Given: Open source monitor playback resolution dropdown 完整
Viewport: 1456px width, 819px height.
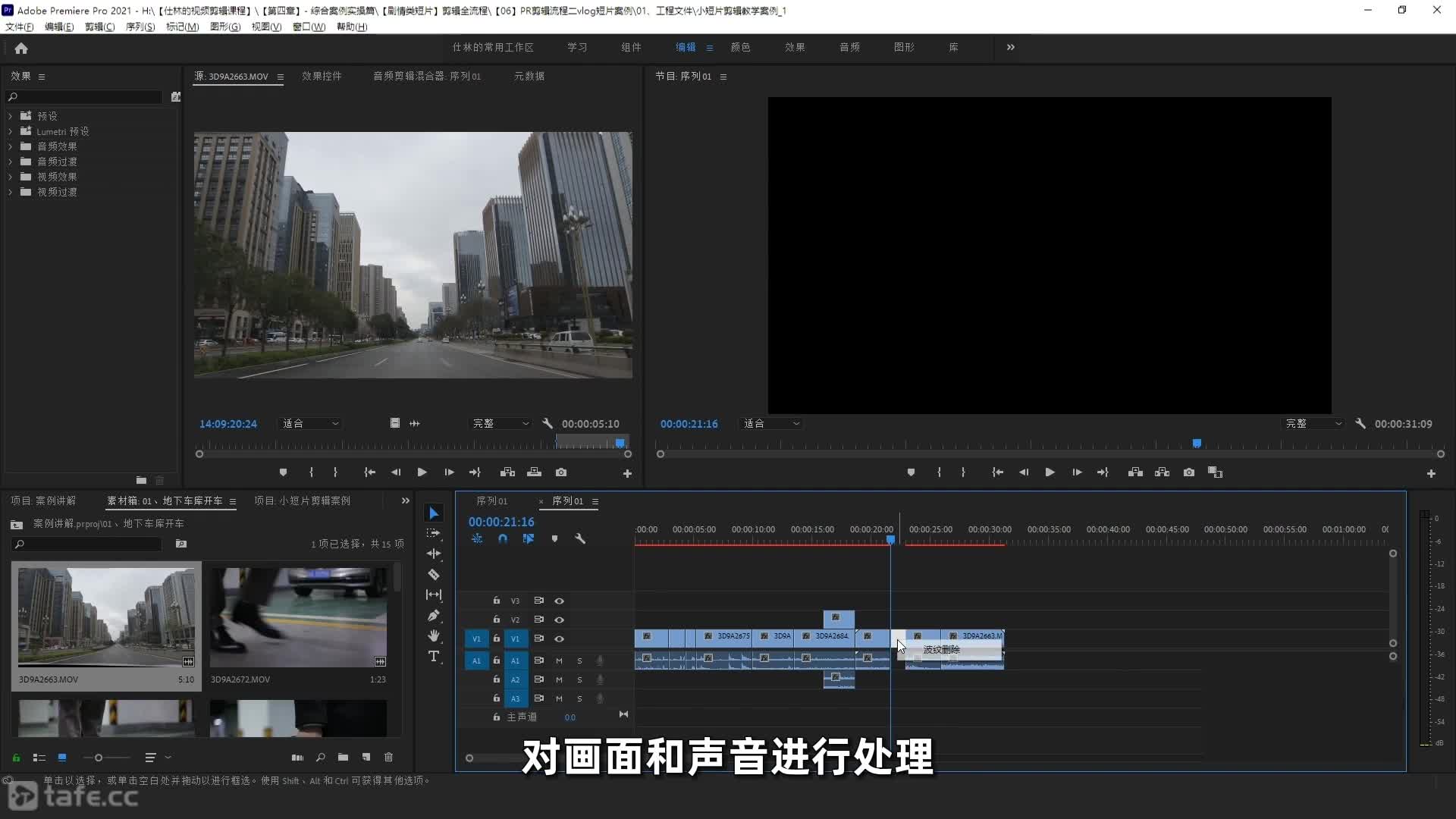Looking at the screenshot, I should click(500, 423).
